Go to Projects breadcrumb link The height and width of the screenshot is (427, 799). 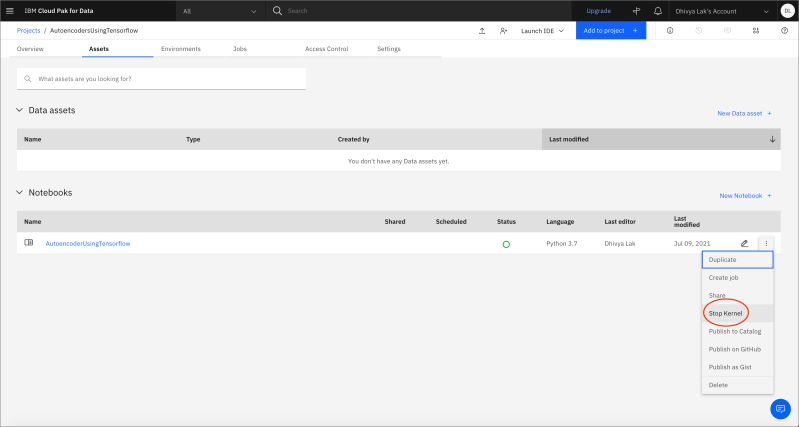click(x=28, y=31)
